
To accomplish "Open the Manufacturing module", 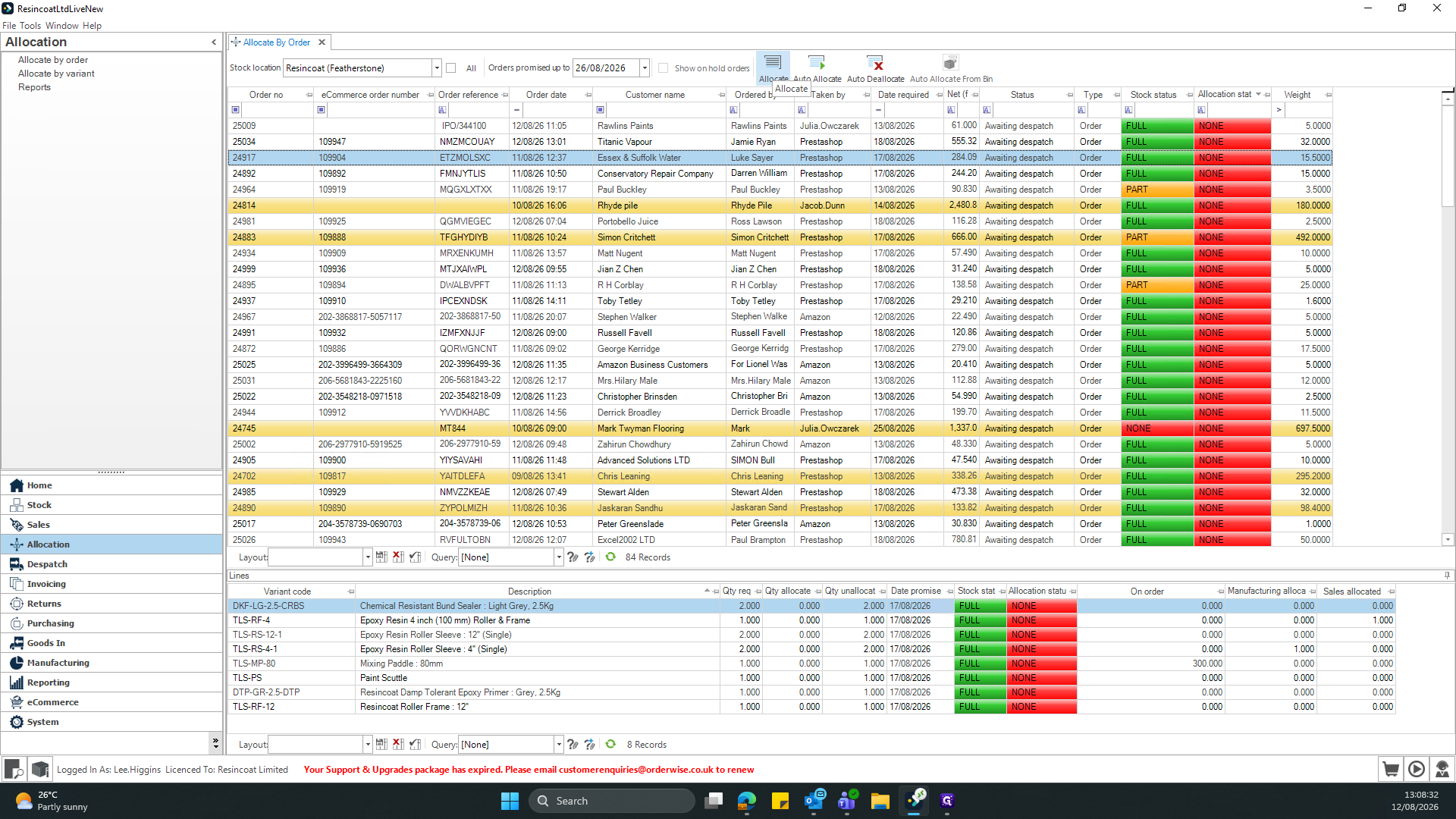I will pyautogui.click(x=111, y=663).
